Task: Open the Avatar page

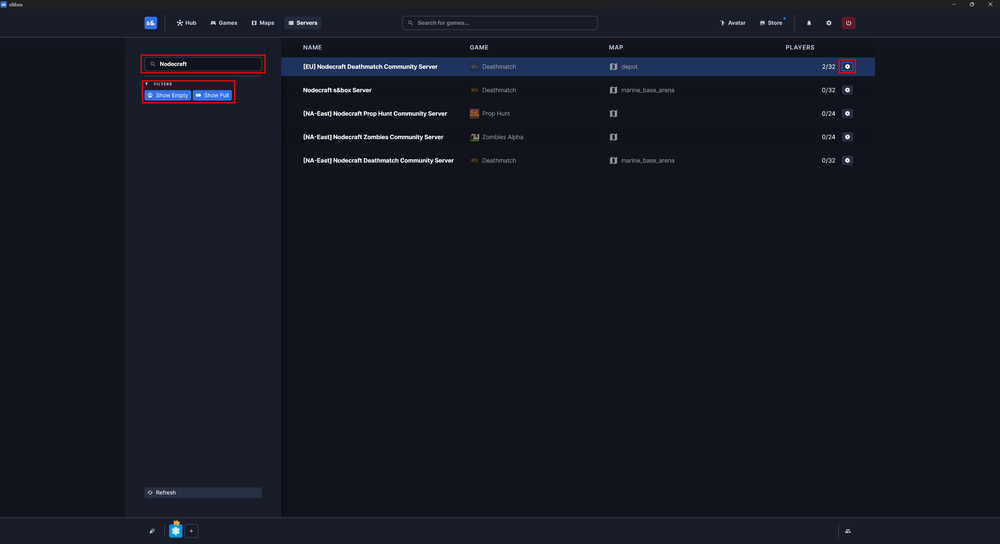Action: point(733,23)
